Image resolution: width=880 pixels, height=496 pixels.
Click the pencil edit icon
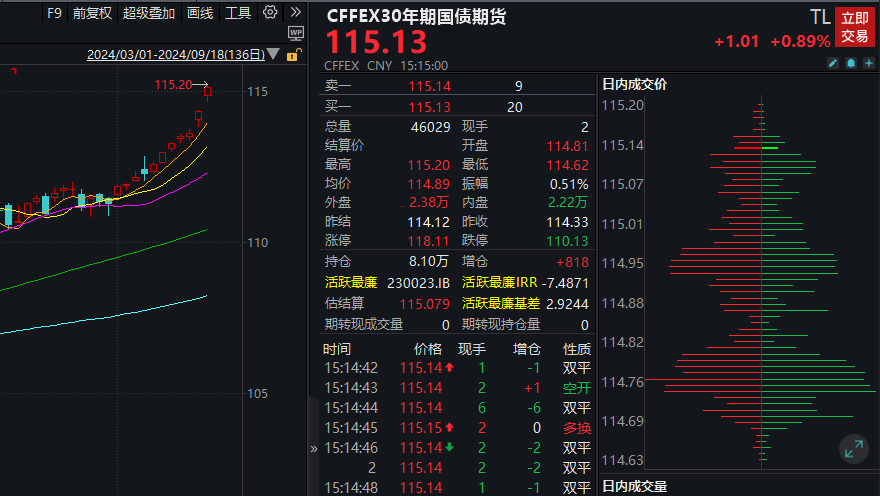[x=833, y=63]
